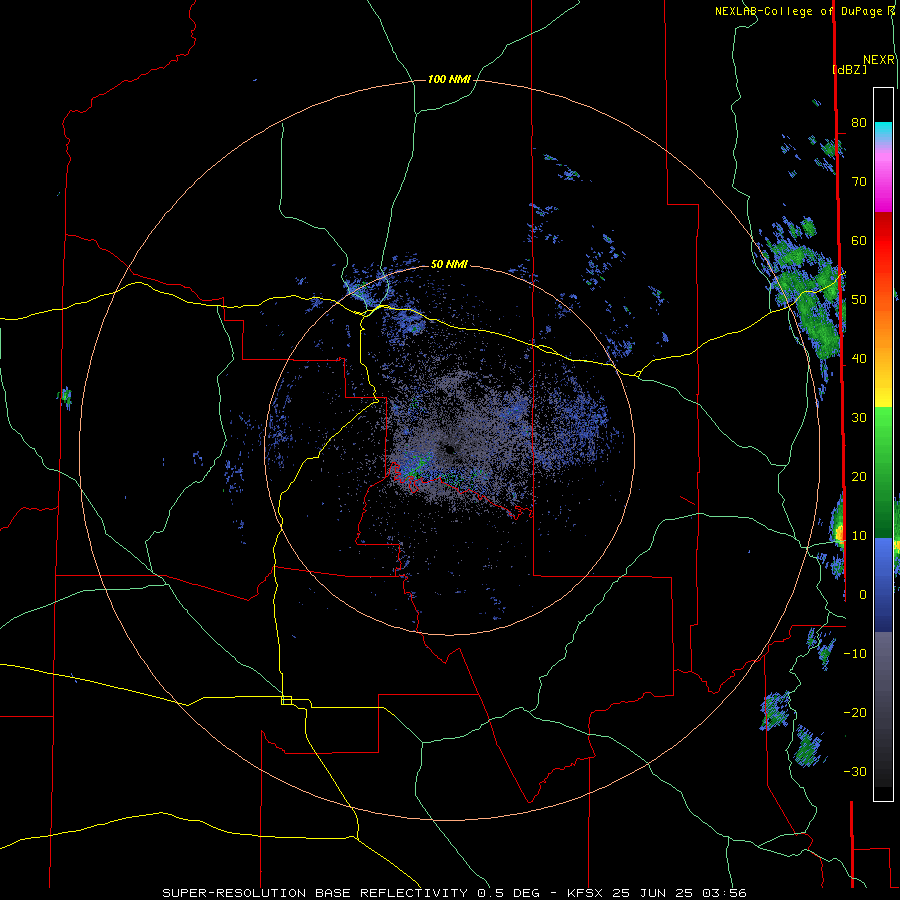Click the -10 value on the dBZ scale

pos(855,654)
